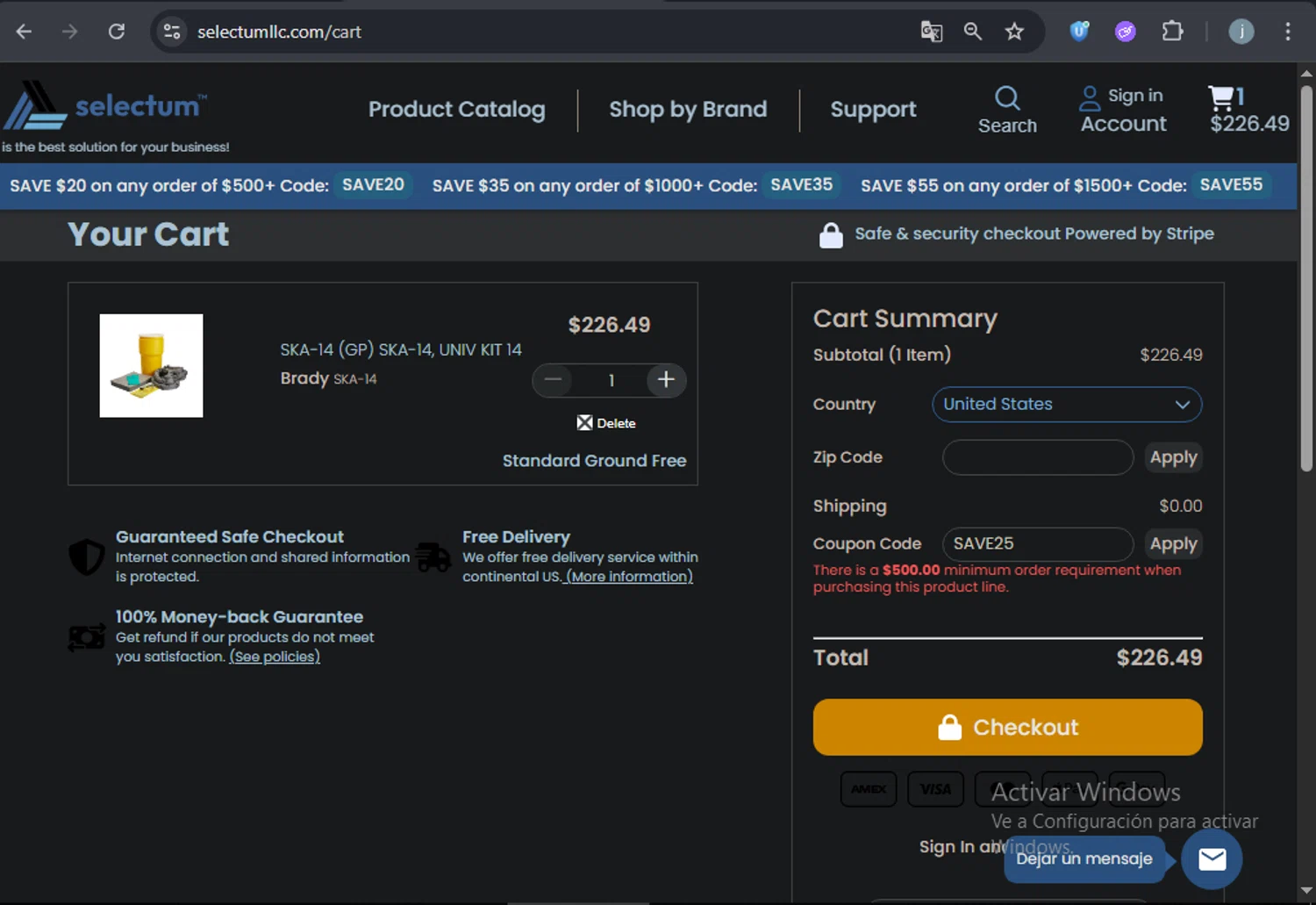Click the Dejar un mensaje chat bubble
This screenshot has width=1316, height=905.
[x=1084, y=858]
